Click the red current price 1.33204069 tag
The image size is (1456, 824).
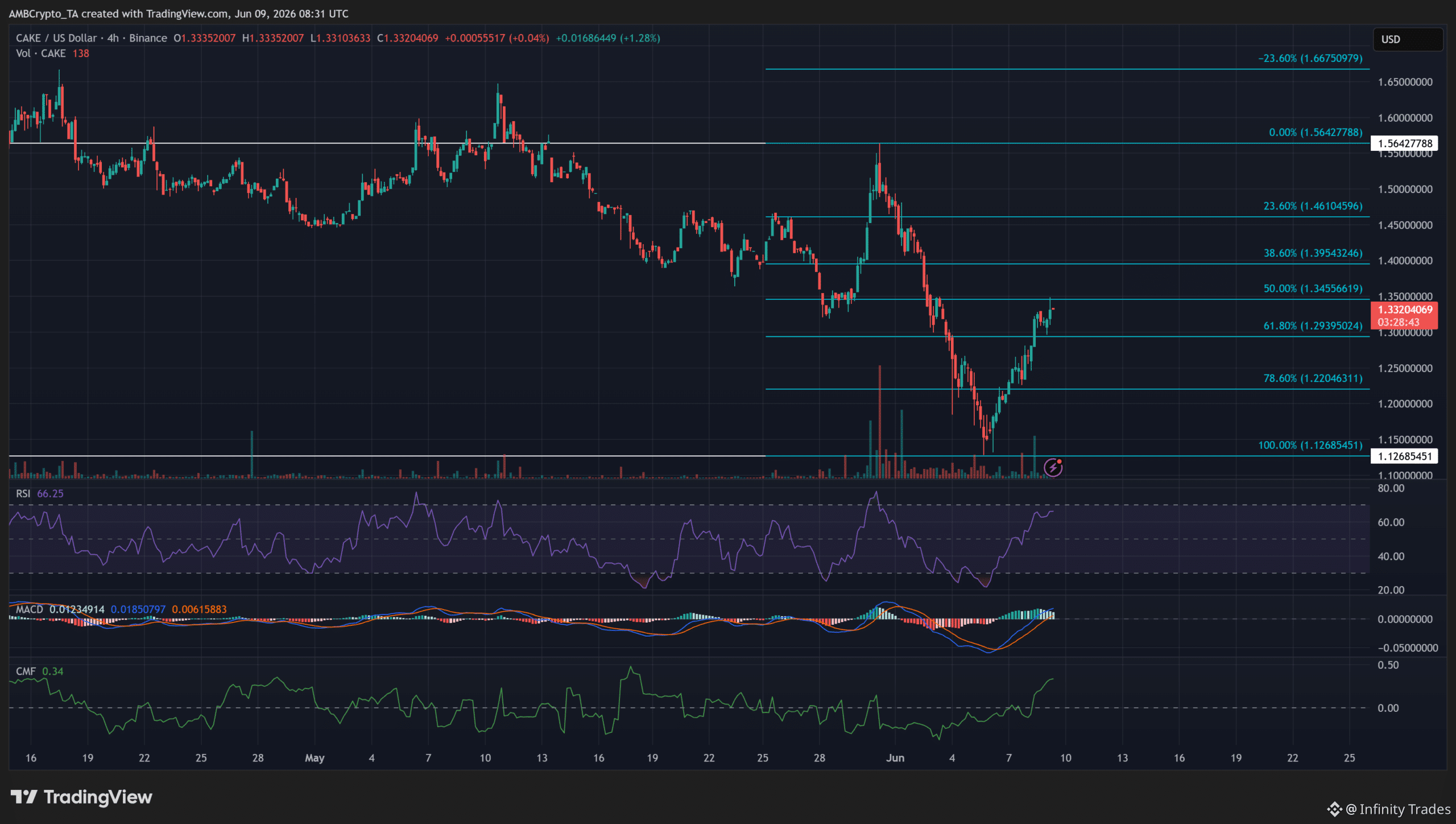tap(1404, 315)
